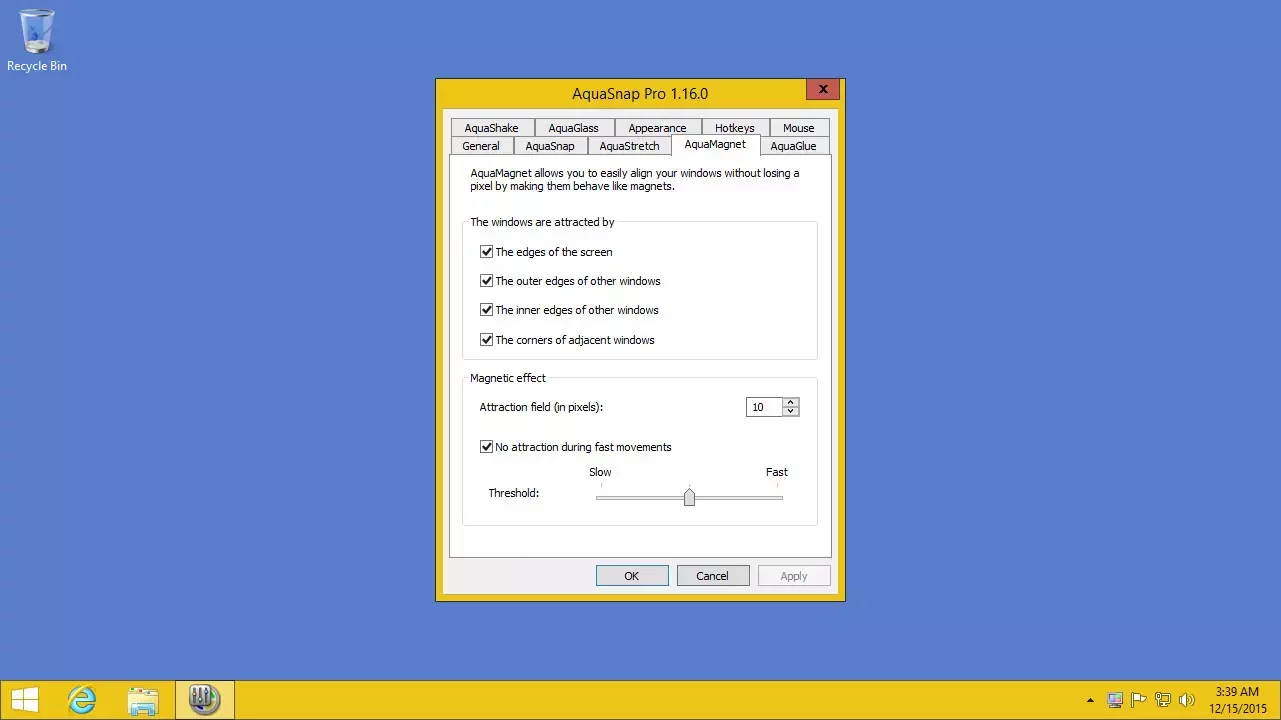
Task: Confirm settings with the OK button
Action: point(632,576)
